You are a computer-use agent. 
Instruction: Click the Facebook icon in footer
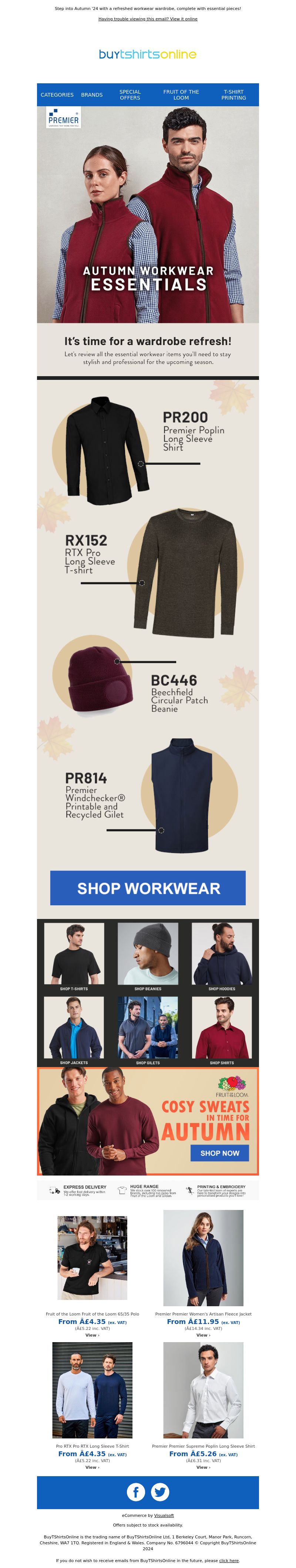coord(135,1492)
